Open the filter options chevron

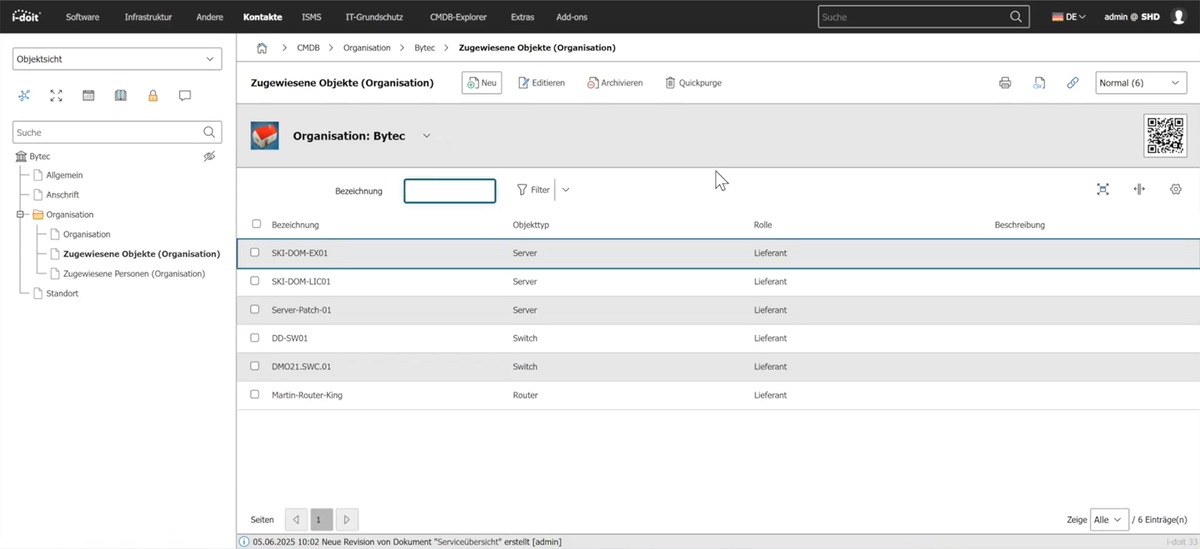(566, 189)
